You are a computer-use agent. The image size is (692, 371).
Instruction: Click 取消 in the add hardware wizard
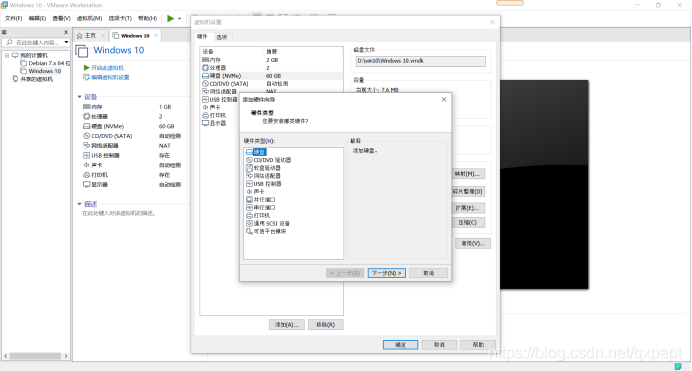point(429,273)
